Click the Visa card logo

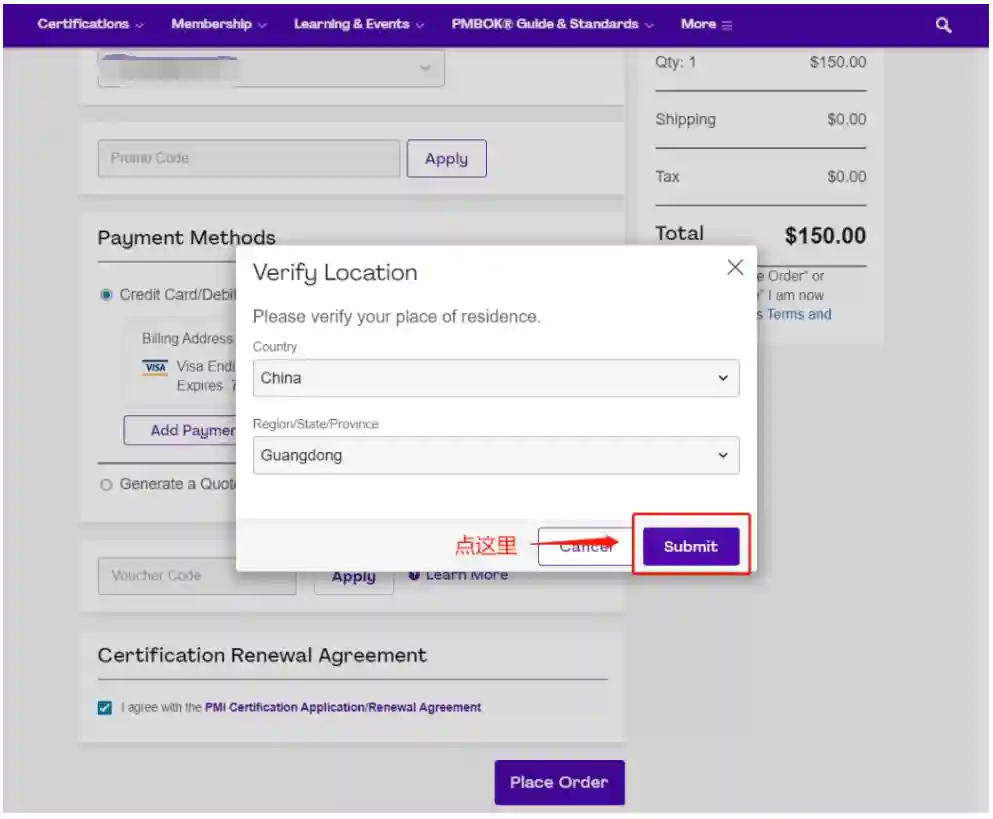click(155, 367)
